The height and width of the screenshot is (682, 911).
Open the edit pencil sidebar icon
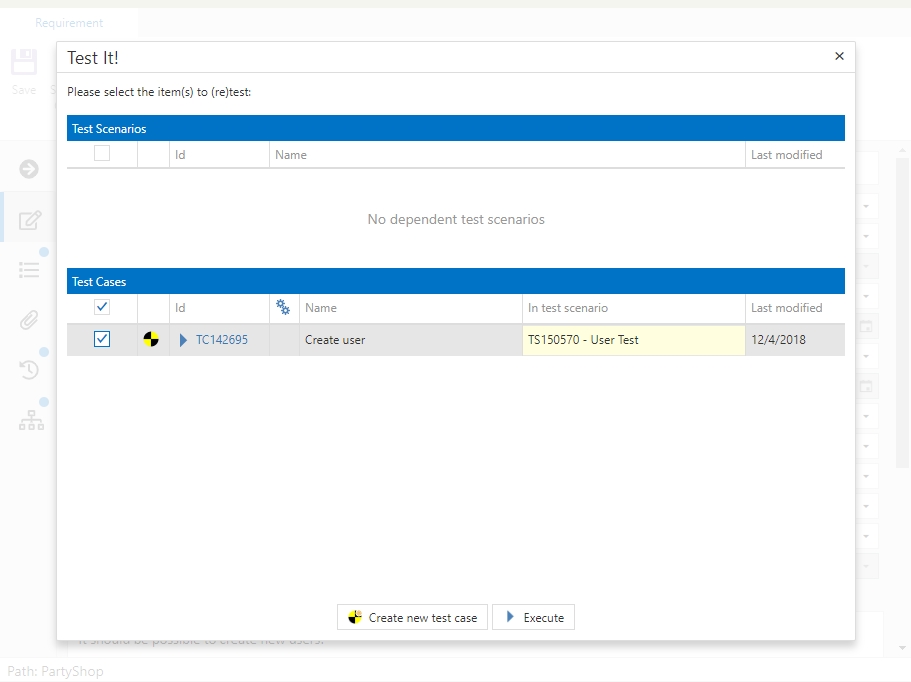[30, 220]
